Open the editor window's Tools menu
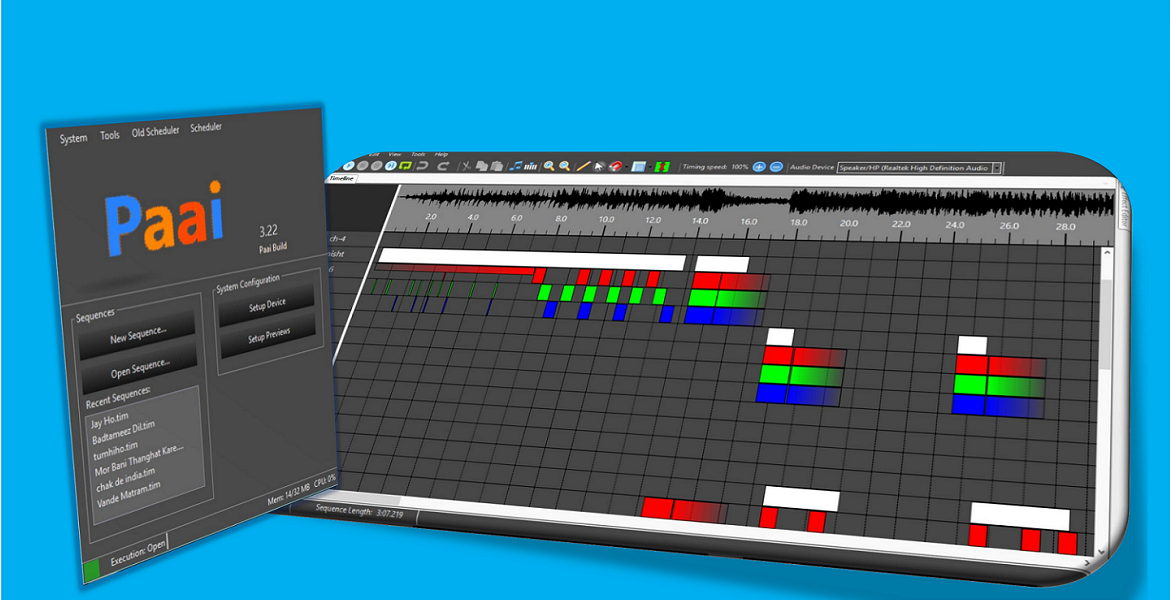1170x600 pixels. tap(418, 154)
